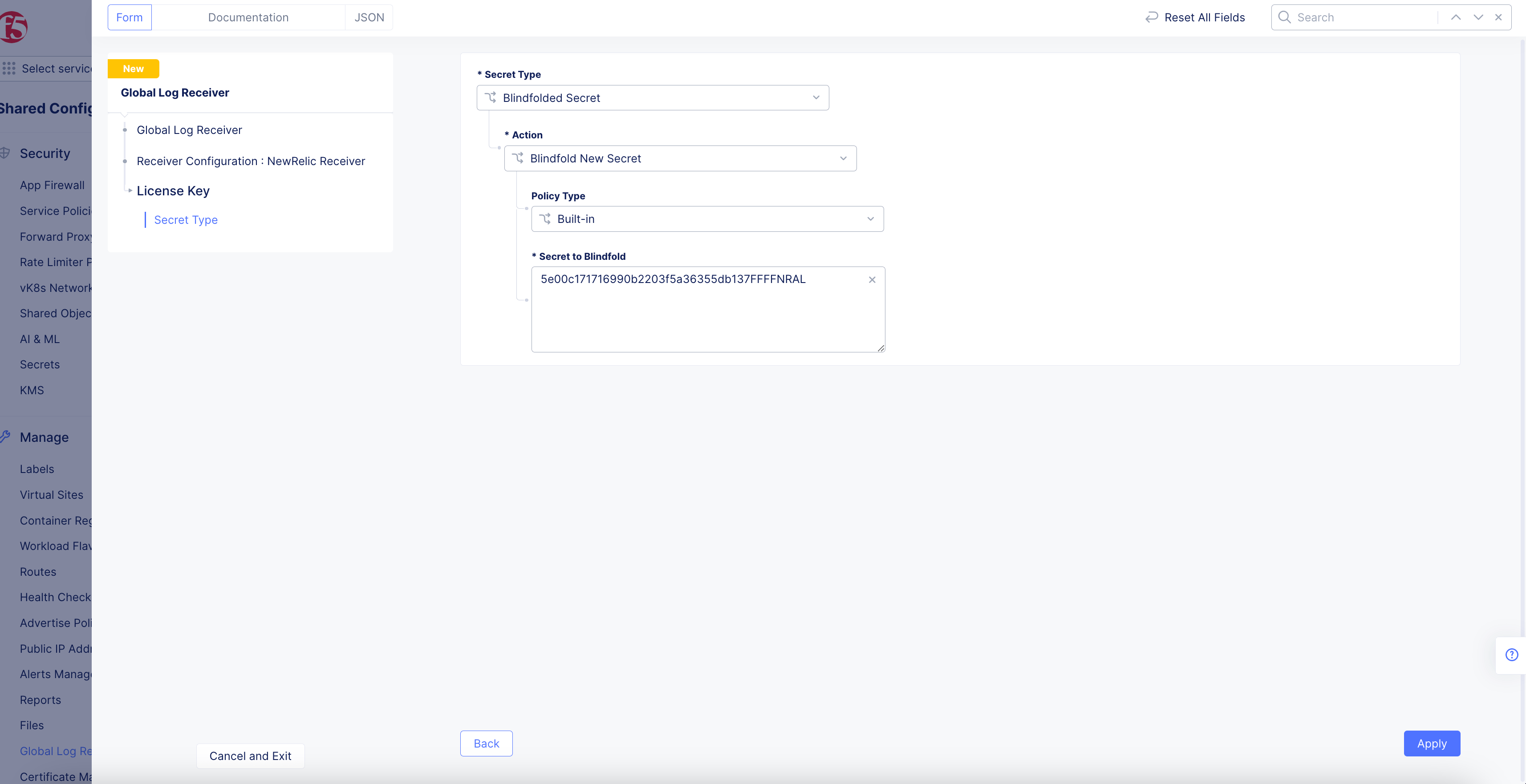Click the search magnifier icon
The image size is (1526, 784).
1284,17
